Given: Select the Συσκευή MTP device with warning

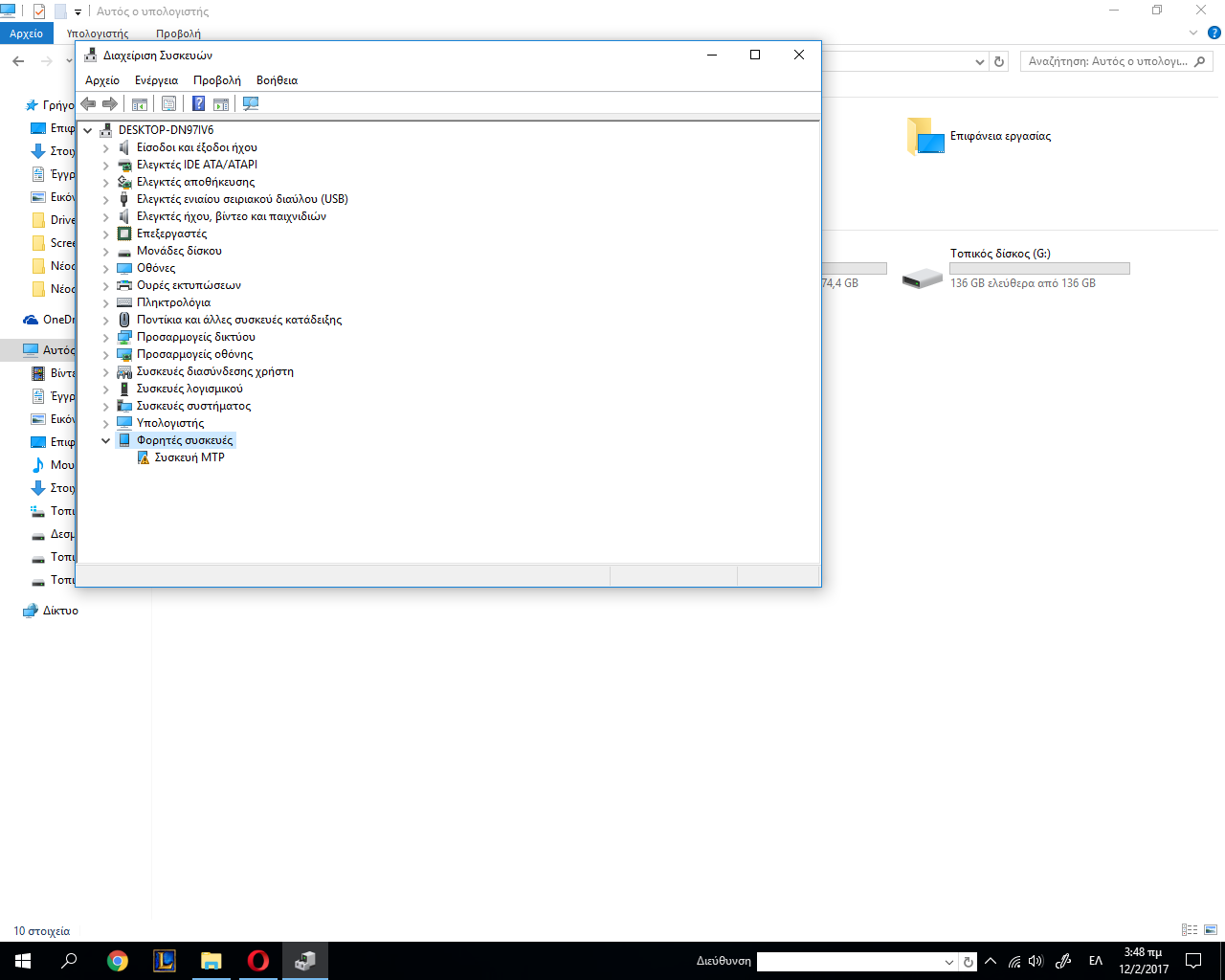Looking at the screenshot, I should (189, 457).
